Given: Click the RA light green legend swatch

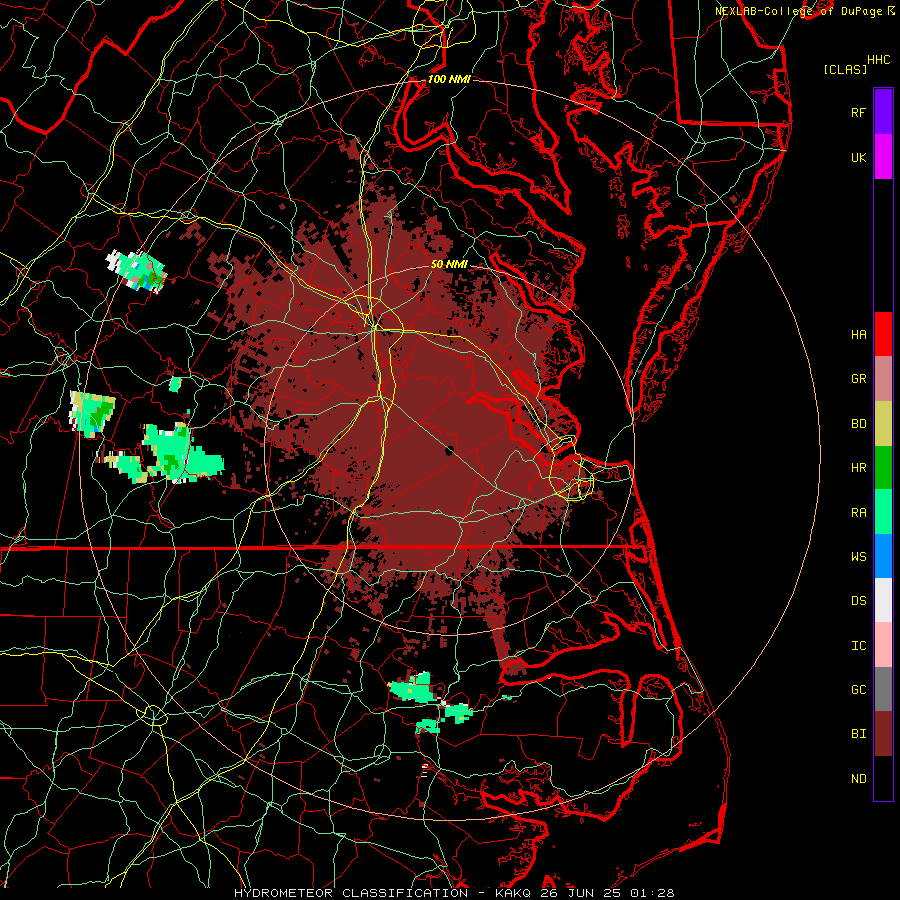Looking at the screenshot, I should [883, 512].
